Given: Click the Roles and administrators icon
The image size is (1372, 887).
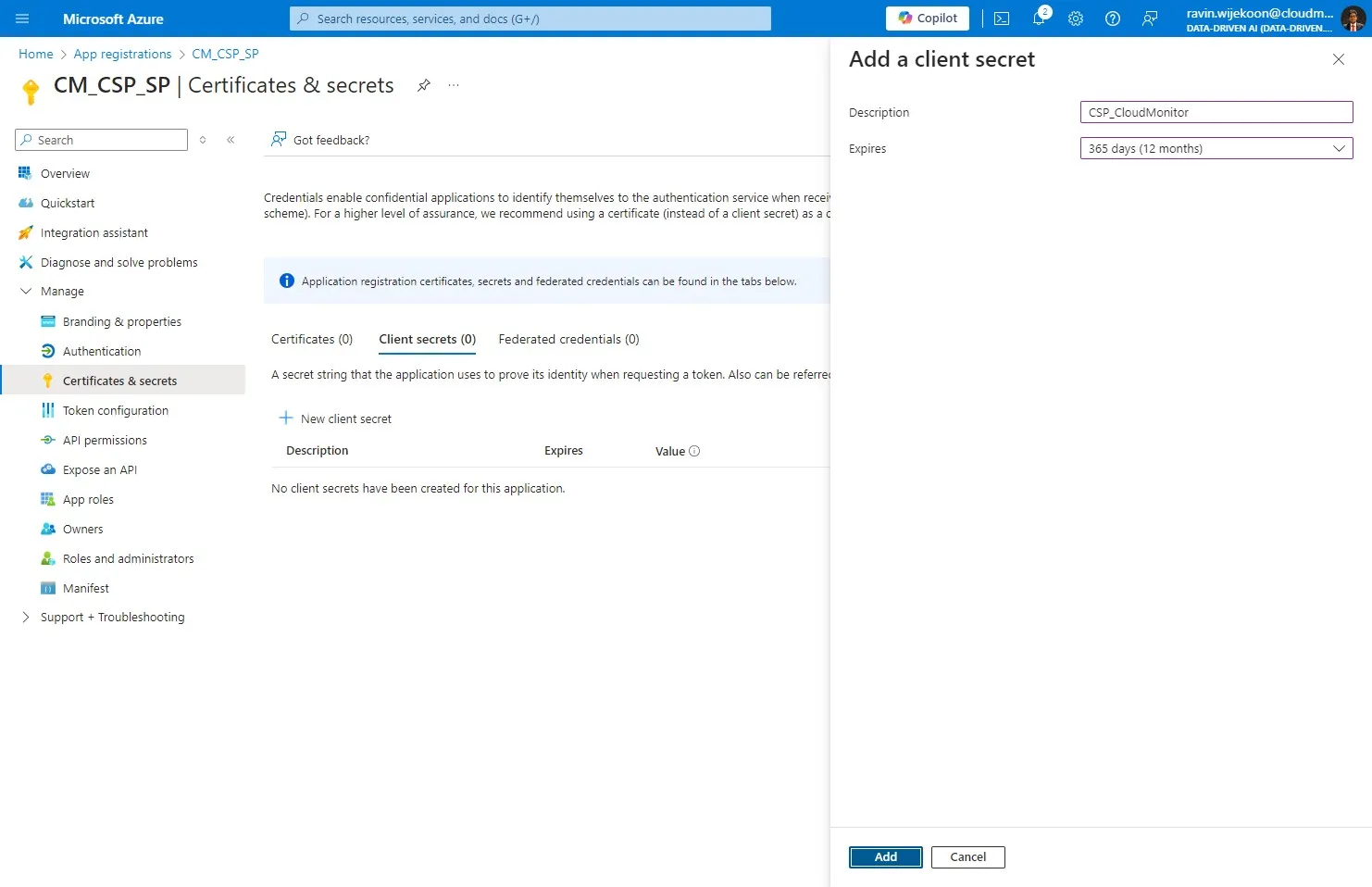Looking at the screenshot, I should (x=48, y=558).
